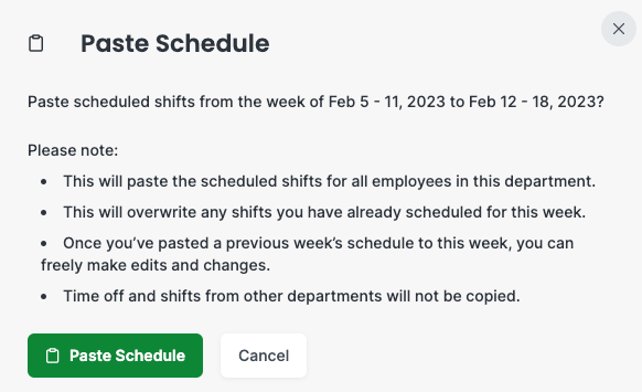The width and height of the screenshot is (642, 392).
Task: Click the bullet dot before the overwrite note
Action: 44,213
